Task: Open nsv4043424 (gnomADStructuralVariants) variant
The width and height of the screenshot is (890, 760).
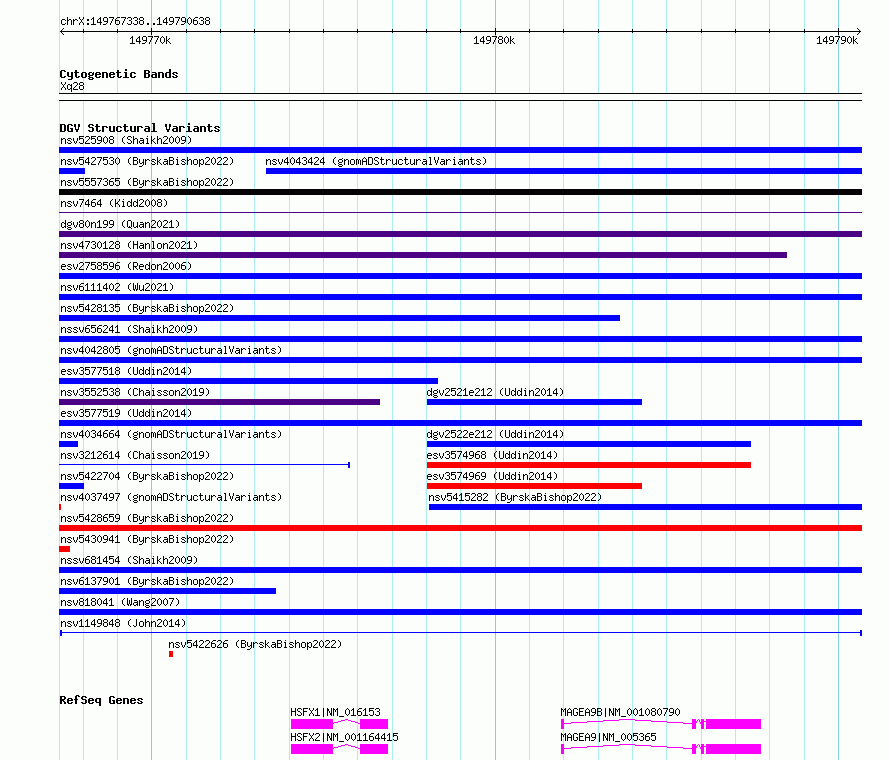Action: 376,161
